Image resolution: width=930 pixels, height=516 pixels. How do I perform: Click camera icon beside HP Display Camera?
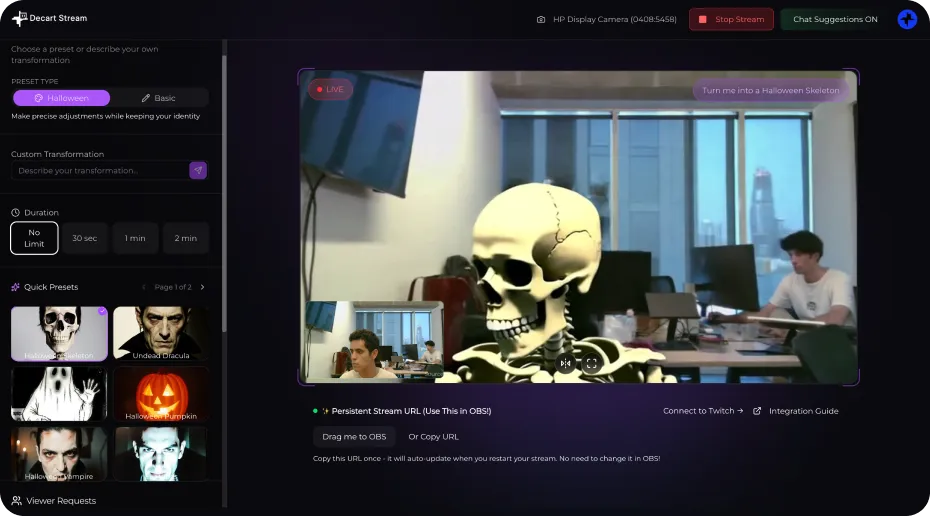(541, 19)
